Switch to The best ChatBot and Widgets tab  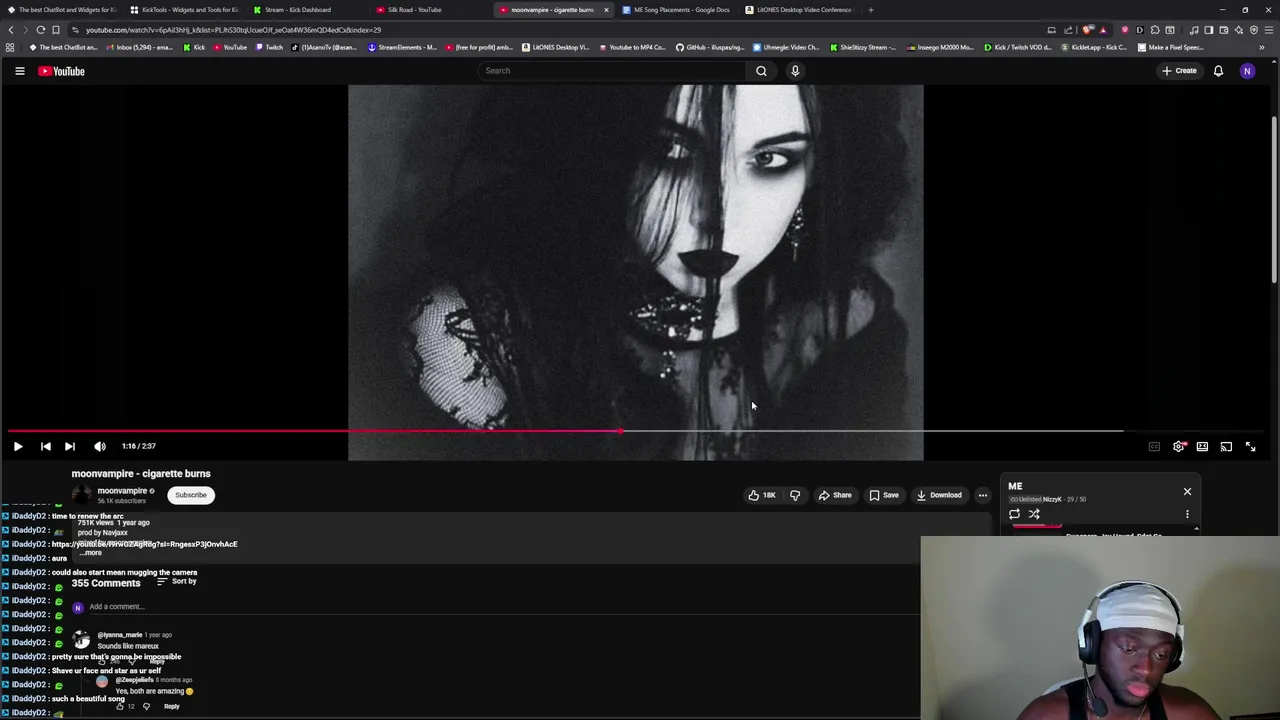coord(60,10)
